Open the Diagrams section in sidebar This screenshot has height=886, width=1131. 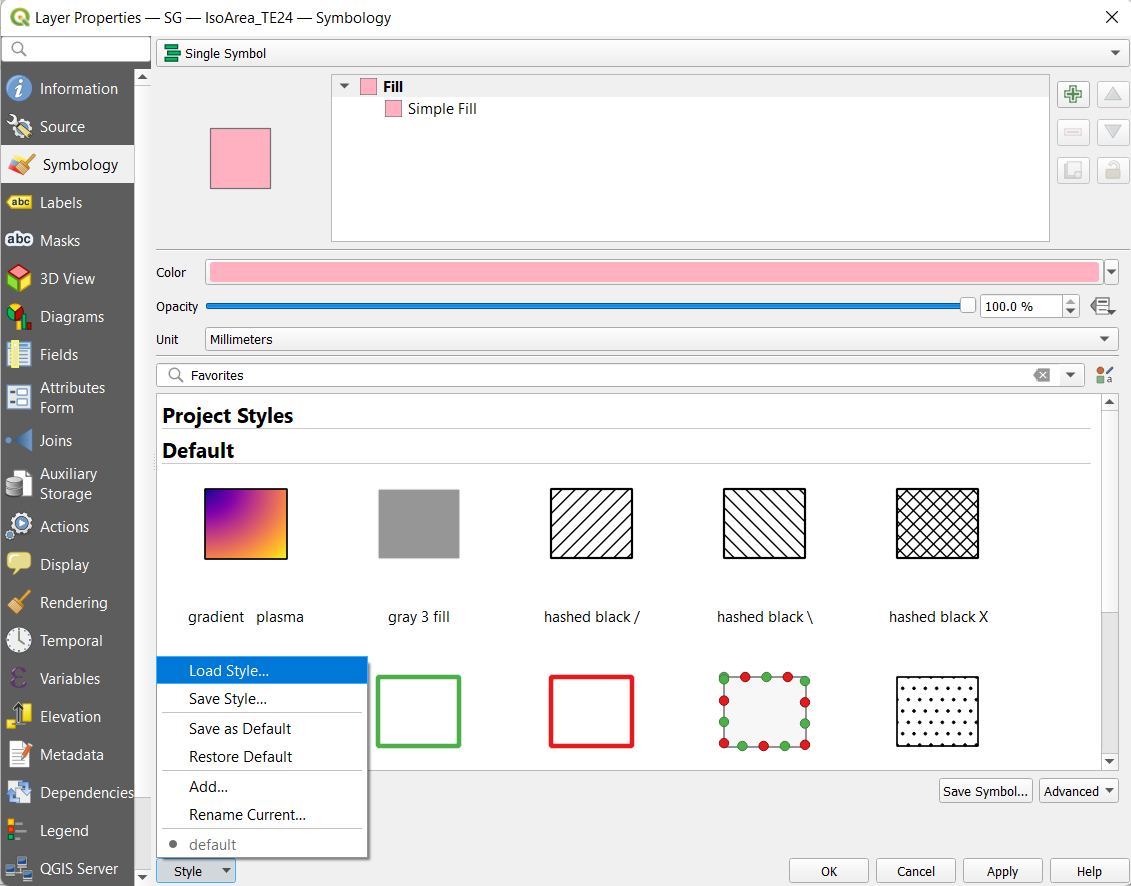point(71,317)
